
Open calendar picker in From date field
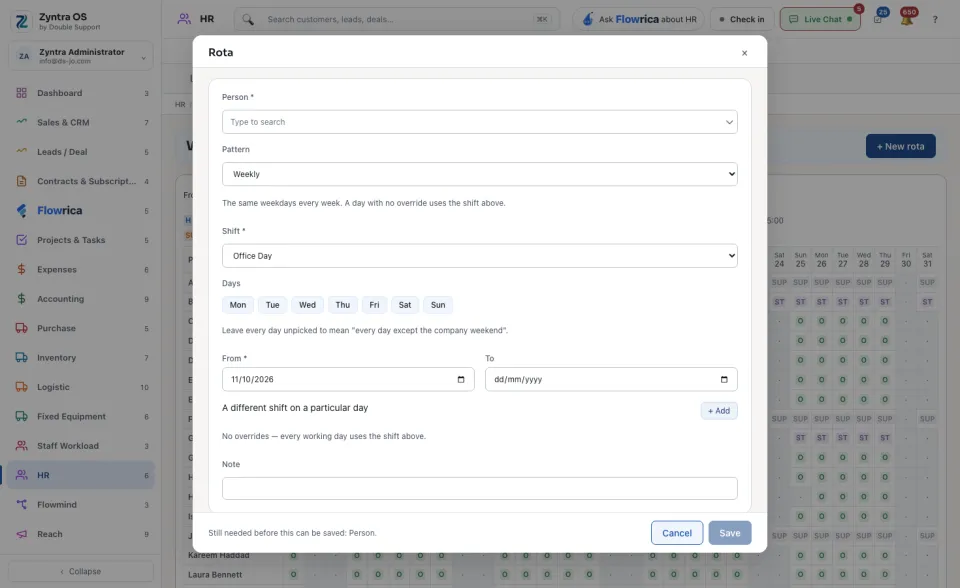pyautogui.click(x=461, y=380)
